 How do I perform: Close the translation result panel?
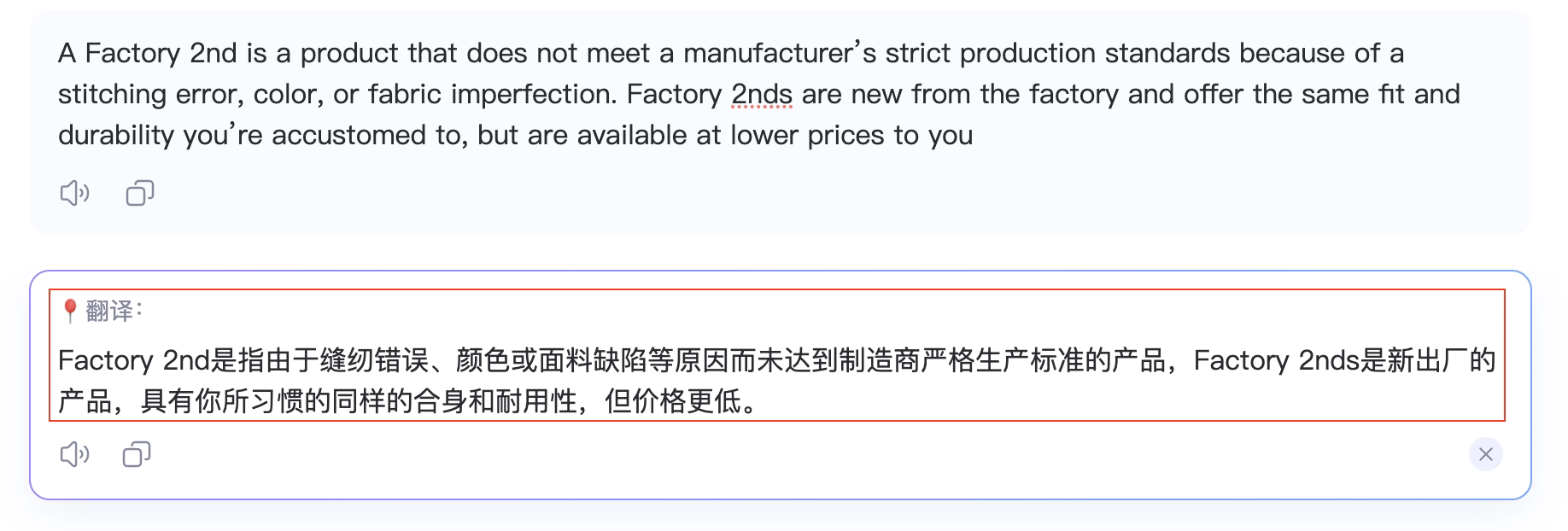(1485, 454)
